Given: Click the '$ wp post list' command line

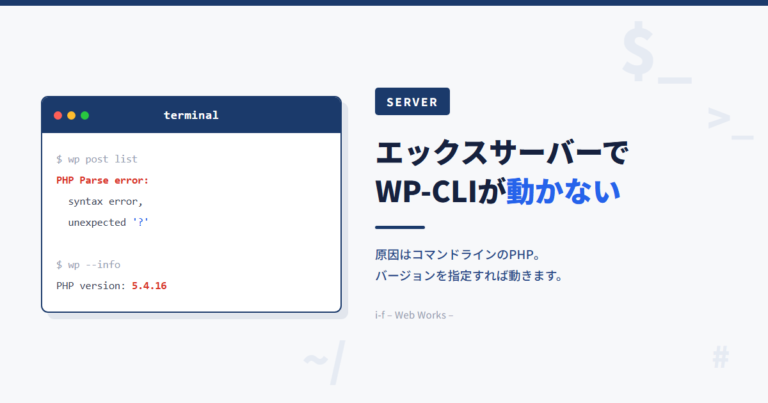Looking at the screenshot, I should coord(97,159).
